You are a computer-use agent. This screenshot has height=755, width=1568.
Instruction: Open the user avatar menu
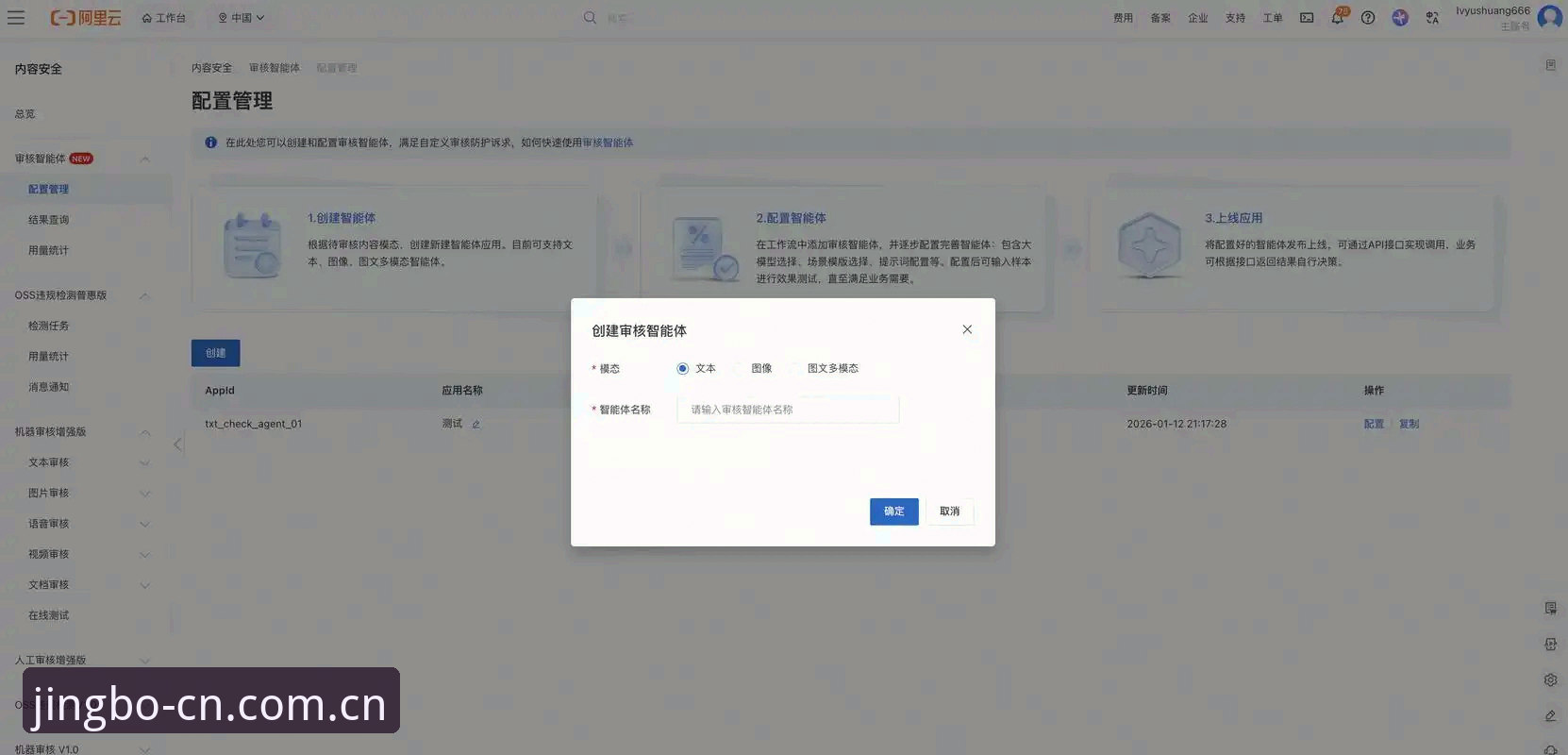(x=1549, y=17)
